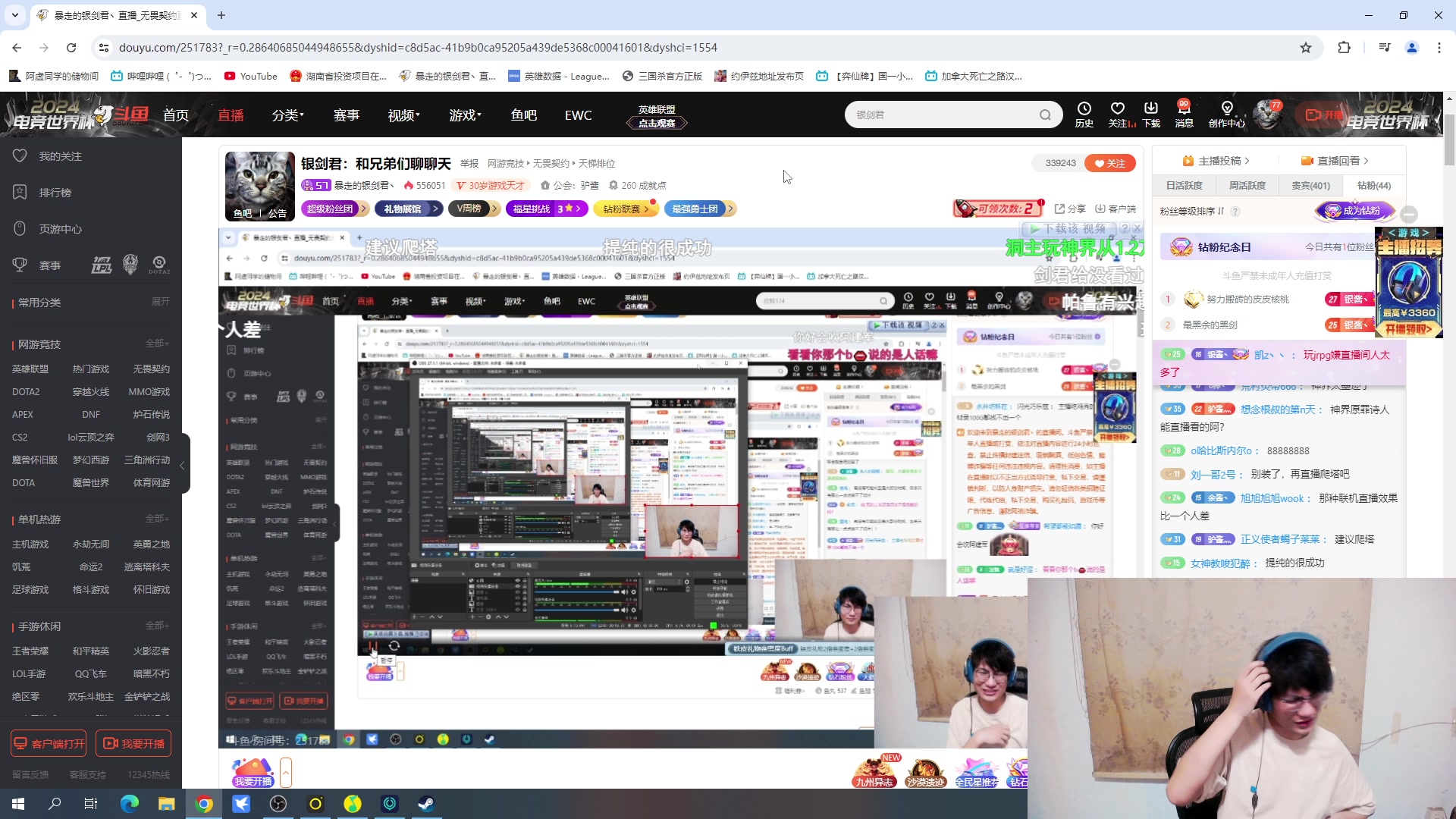Expand 常用分类 using the 展开 control
Viewport: 1456px width, 819px height.
(161, 301)
